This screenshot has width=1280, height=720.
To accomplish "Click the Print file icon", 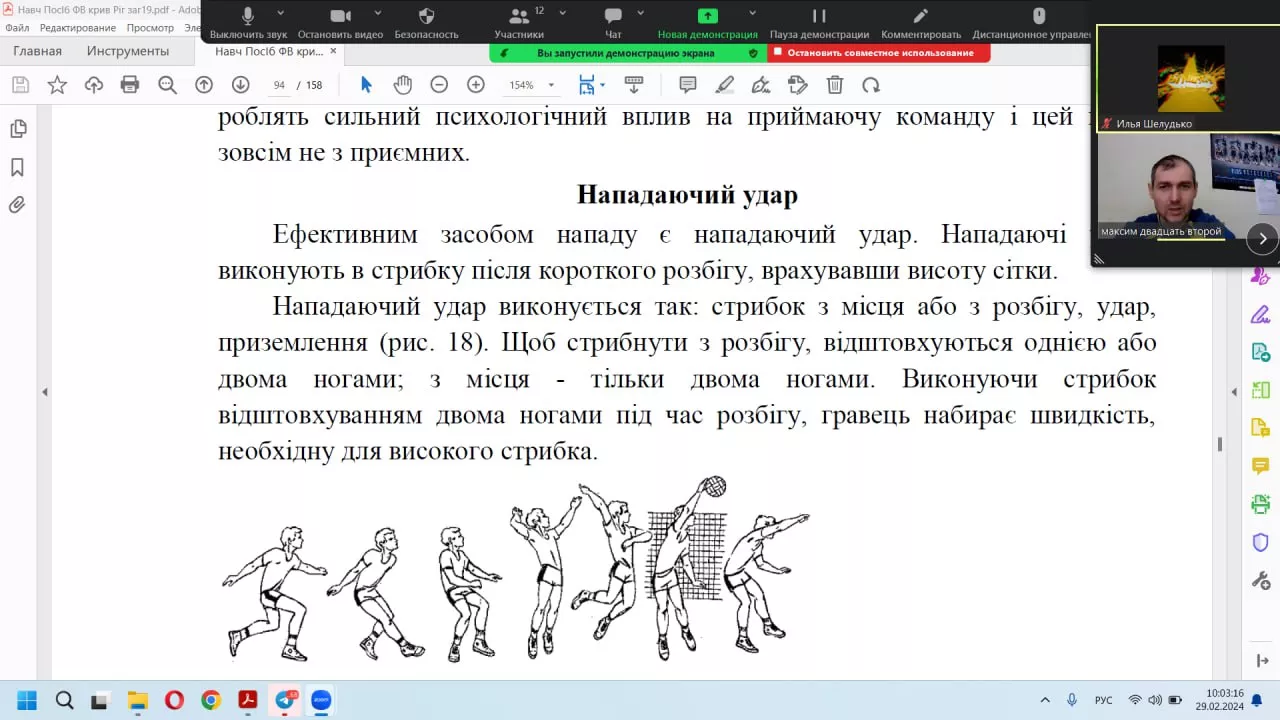I will pyautogui.click(x=130, y=85).
